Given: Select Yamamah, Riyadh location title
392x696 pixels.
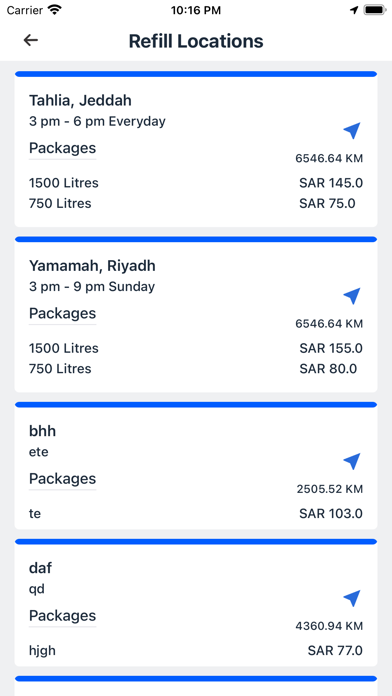Looking at the screenshot, I should click(92, 266).
